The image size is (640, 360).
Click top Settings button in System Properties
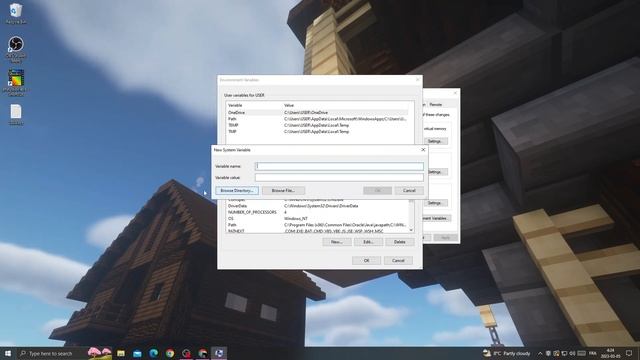pyautogui.click(x=435, y=141)
